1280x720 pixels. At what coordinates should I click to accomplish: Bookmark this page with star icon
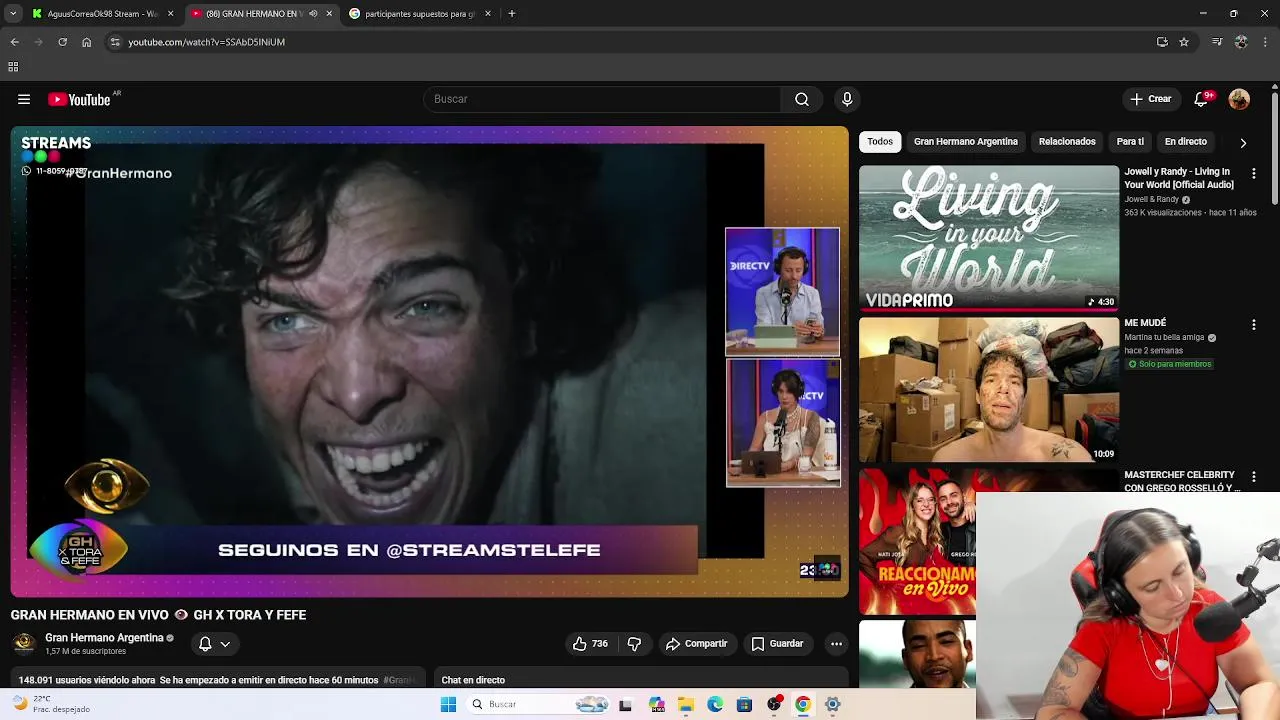[x=1184, y=42]
